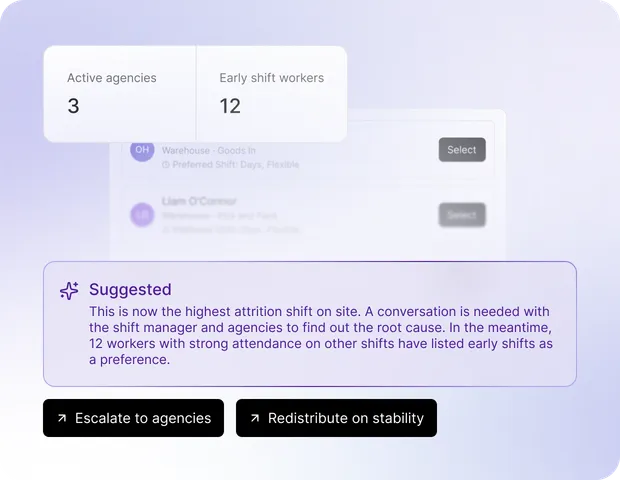Image resolution: width=620 pixels, height=480 pixels.
Task: Select Liam O'Connor with his Select button
Action: pos(462,215)
